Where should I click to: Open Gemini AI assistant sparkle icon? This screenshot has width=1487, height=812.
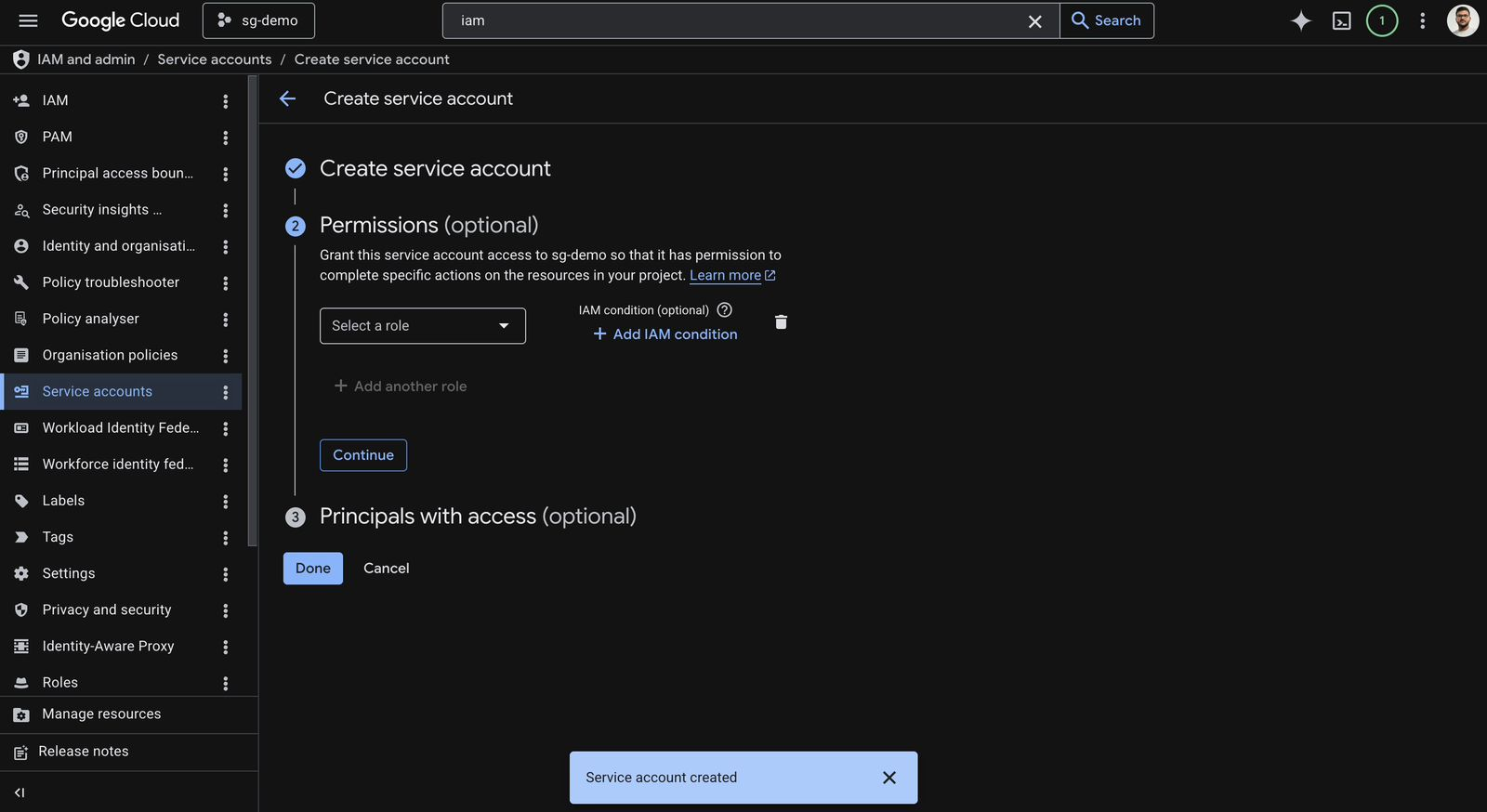tap(1301, 20)
